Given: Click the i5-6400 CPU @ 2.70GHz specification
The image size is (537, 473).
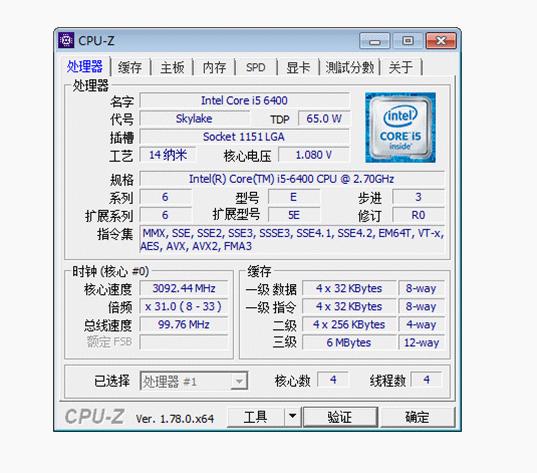Looking at the screenshot, I should click(x=292, y=179).
